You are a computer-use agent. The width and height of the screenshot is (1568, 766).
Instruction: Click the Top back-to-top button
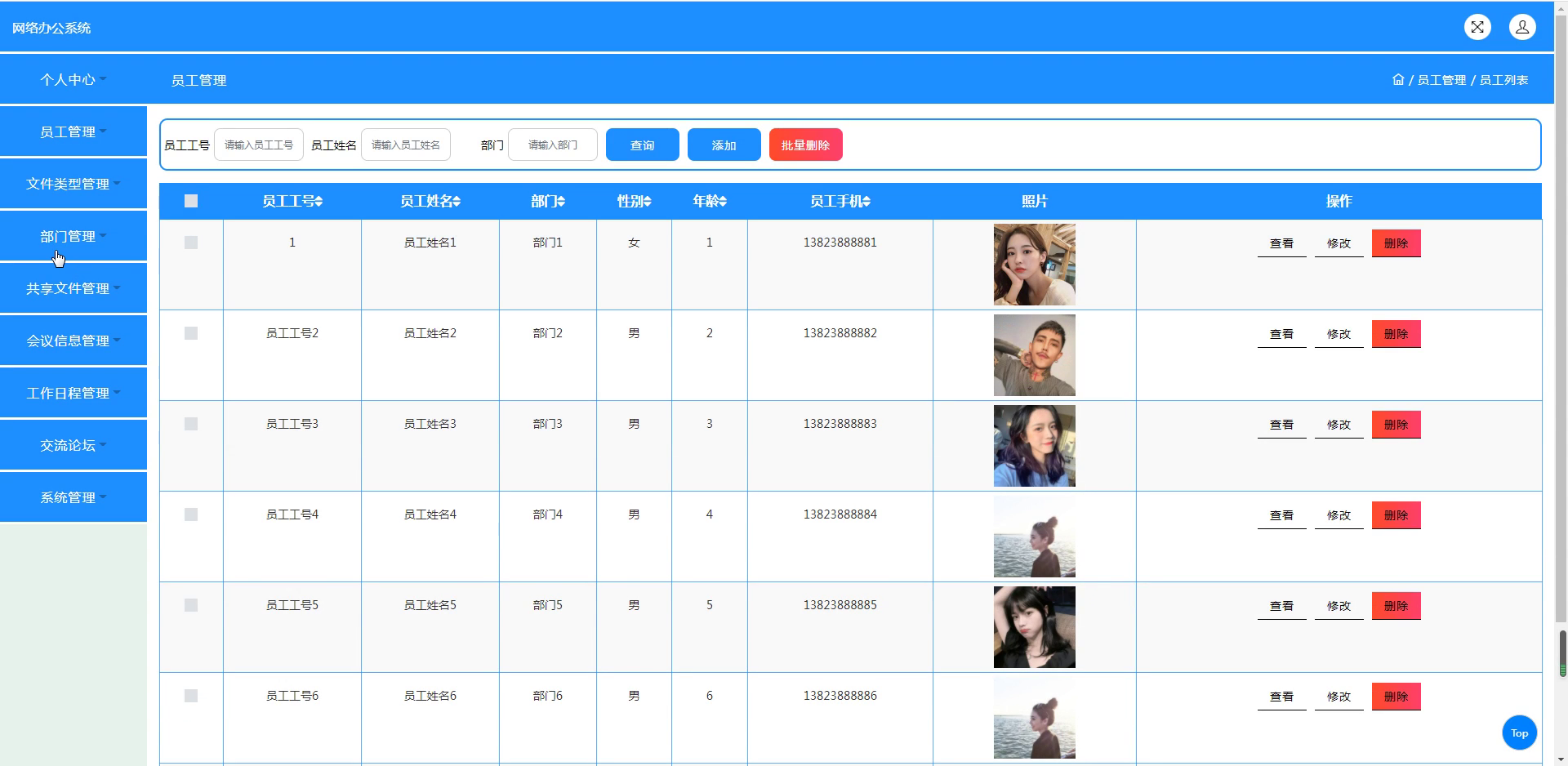(x=1519, y=733)
